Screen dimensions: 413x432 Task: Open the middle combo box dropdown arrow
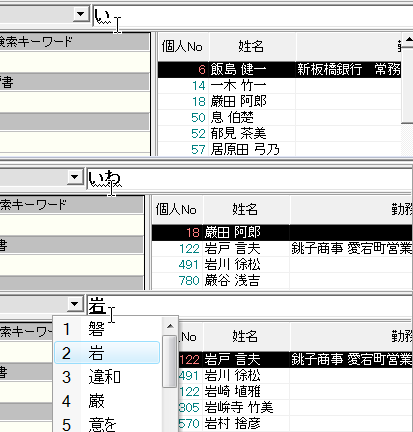click(x=75, y=177)
